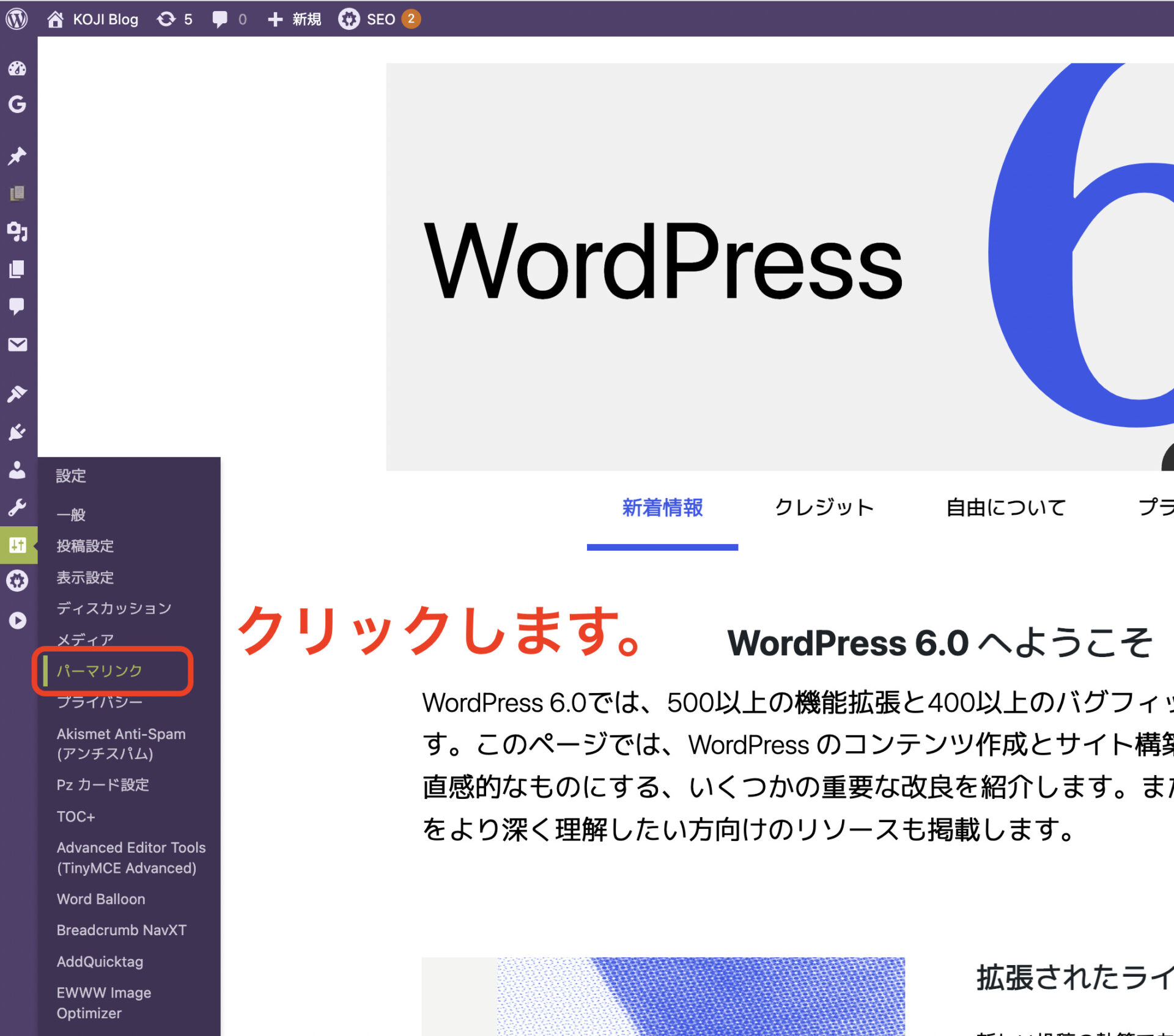The height and width of the screenshot is (1036, 1174).
Task: Open the Plugins plug sidebar icon
Action: click(x=17, y=432)
